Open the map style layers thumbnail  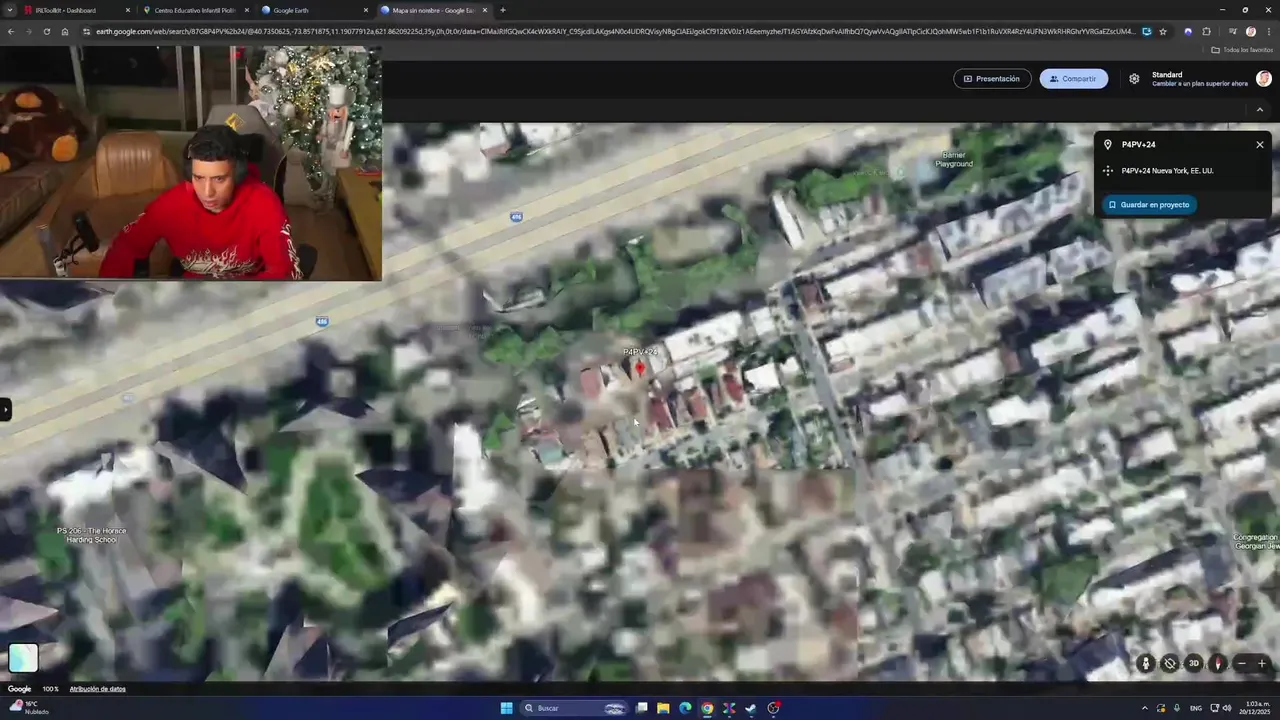(x=23, y=657)
